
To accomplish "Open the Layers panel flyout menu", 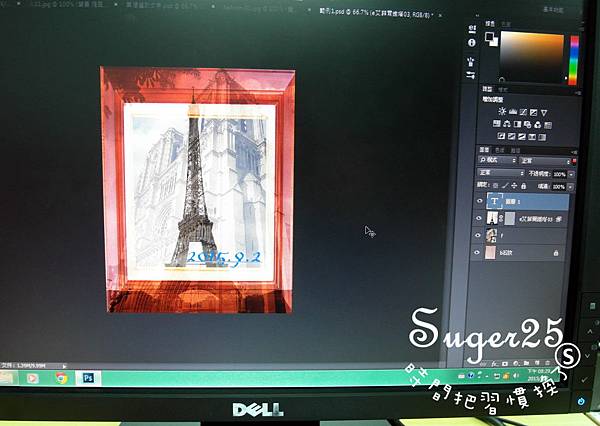I will pyautogui.click(x=574, y=152).
